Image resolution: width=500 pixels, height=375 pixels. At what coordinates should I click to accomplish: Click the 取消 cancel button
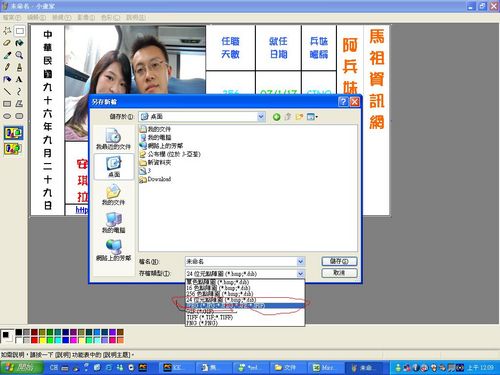(x=339, y=273)
